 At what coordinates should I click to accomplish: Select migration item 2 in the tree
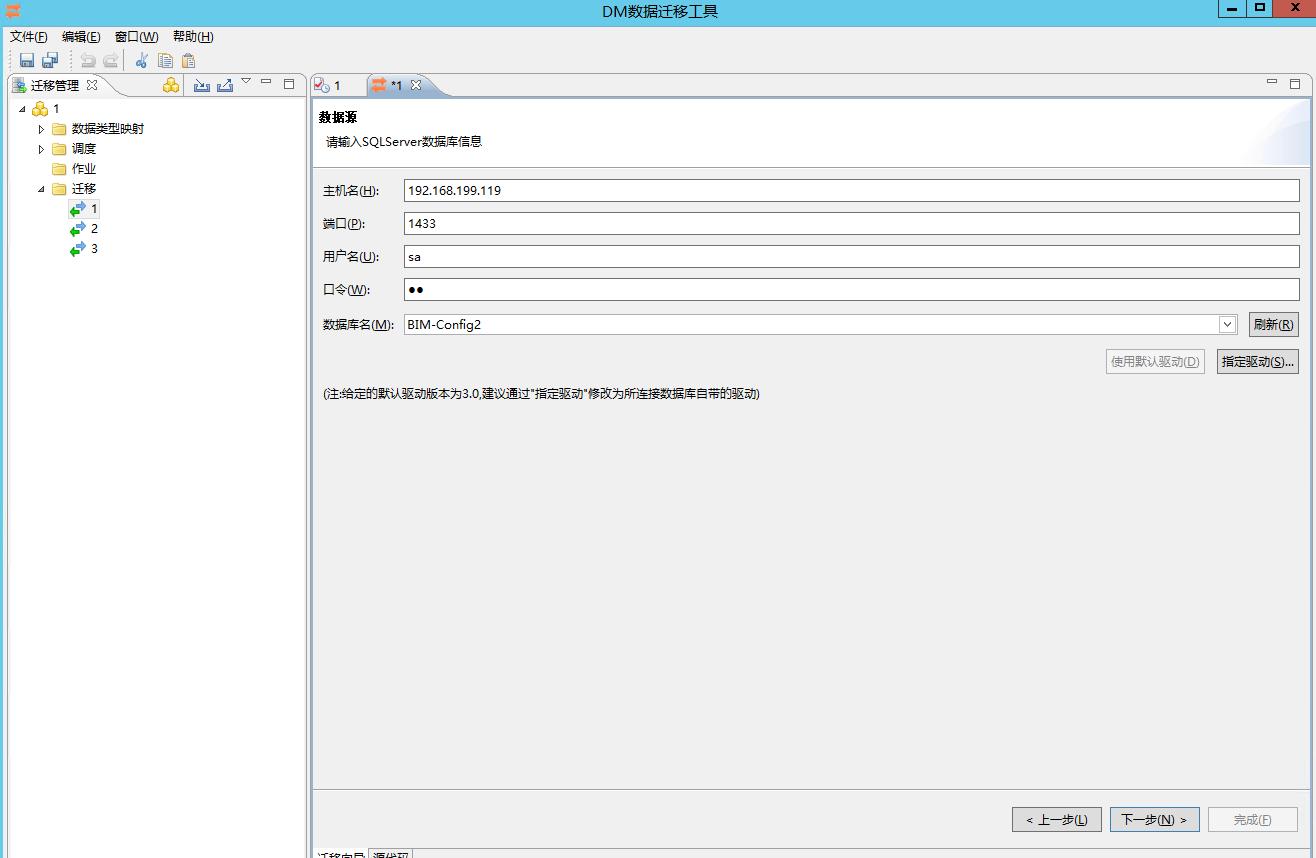(84, 228)
